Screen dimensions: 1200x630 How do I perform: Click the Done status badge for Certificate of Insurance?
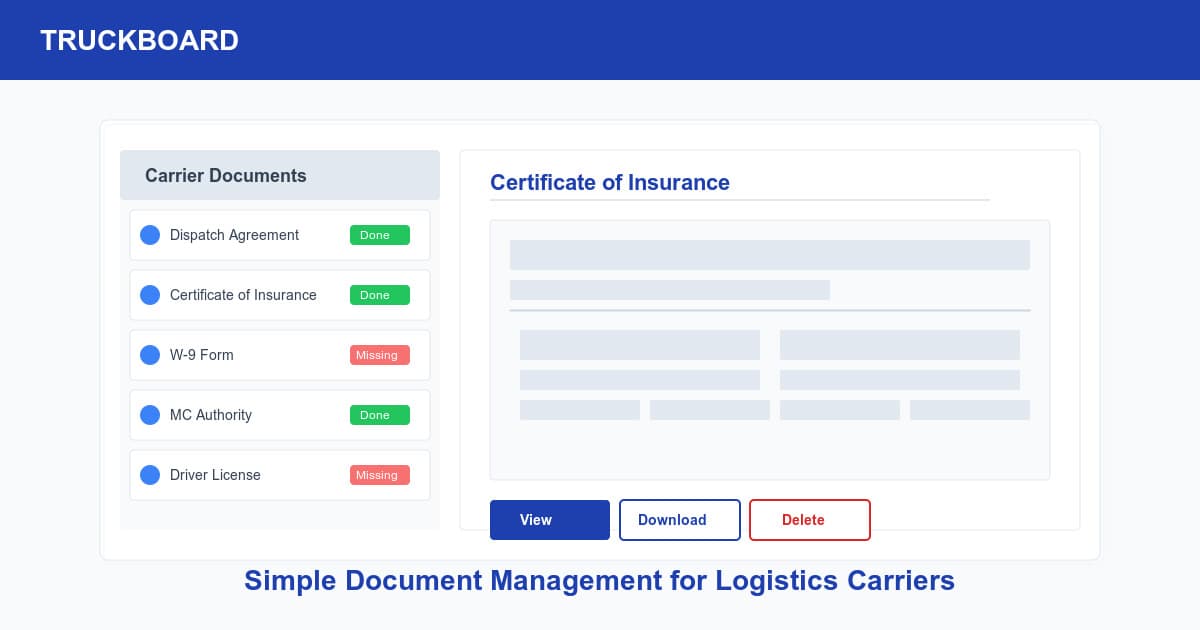coord(379,295)
